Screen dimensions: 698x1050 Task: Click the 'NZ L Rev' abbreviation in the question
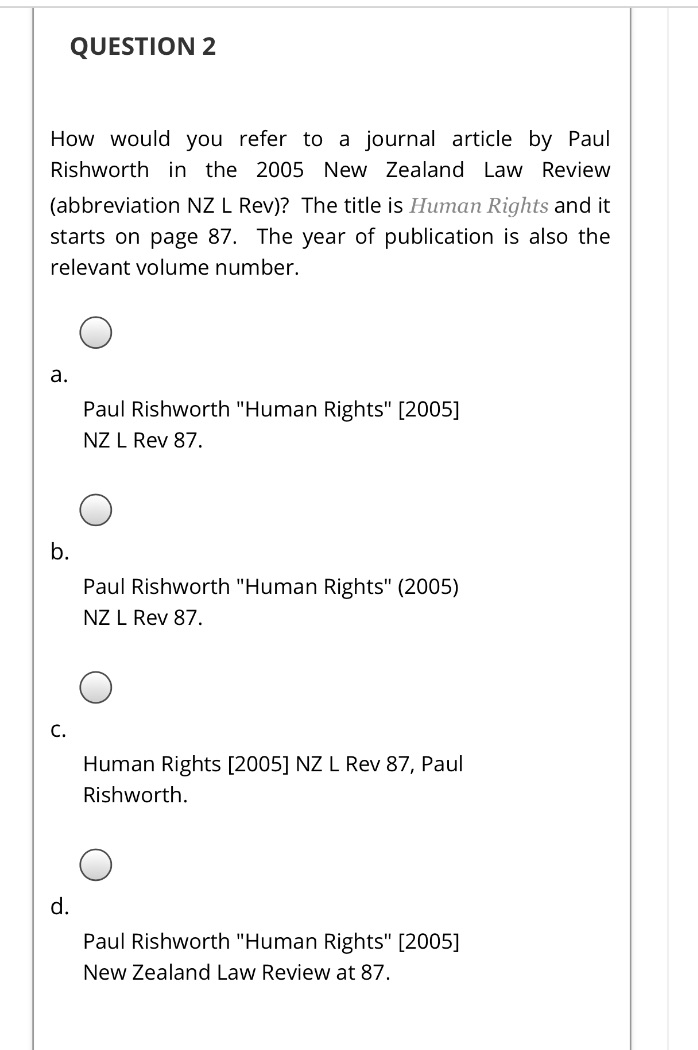click(x=230, y=205)
